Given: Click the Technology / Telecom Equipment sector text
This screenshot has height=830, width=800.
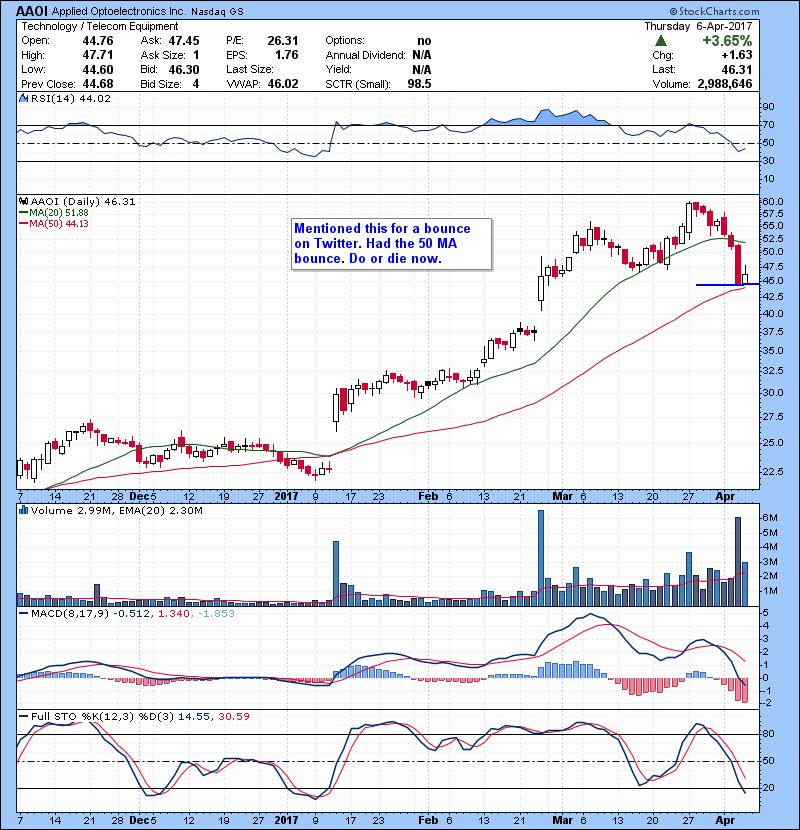Looking at the screenshot, I should (100, 26).
